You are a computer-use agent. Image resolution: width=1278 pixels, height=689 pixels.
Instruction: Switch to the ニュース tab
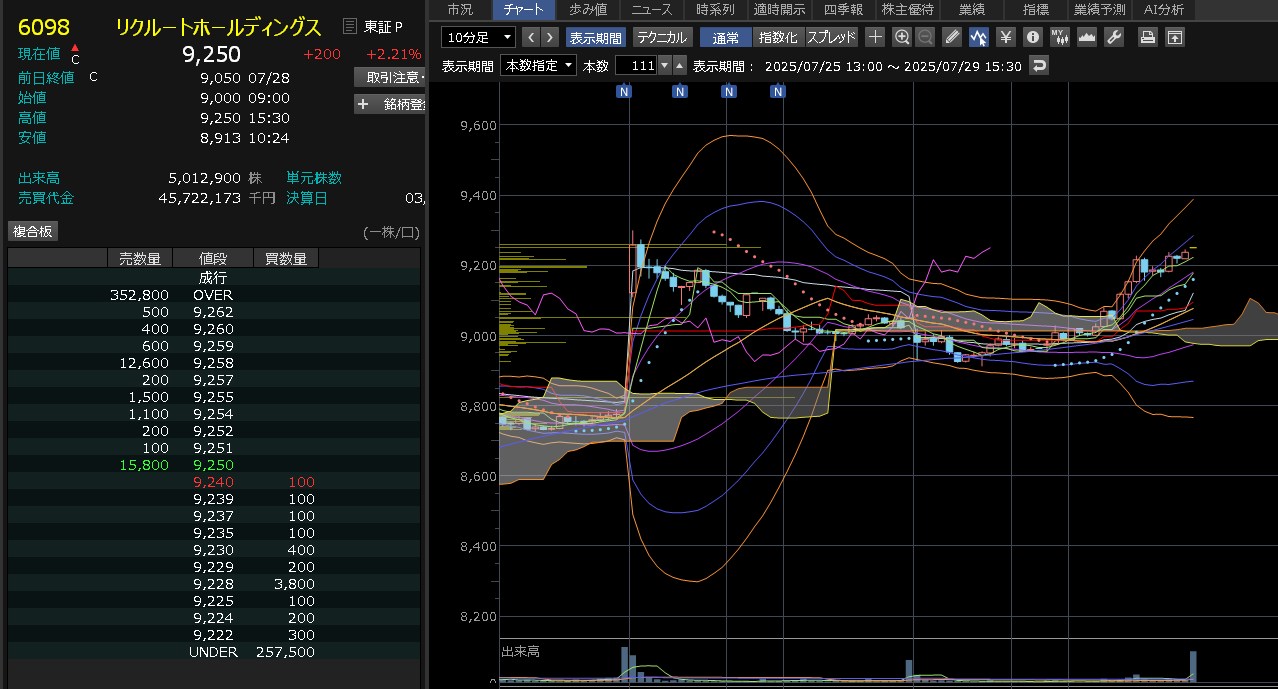click(652, 9)
